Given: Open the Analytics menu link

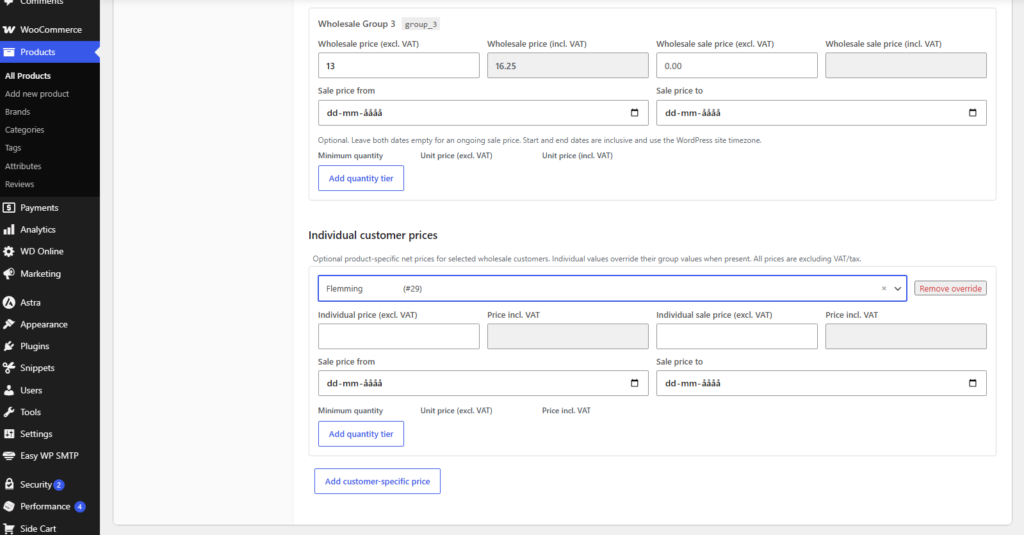Looking at the screenshot, I should (38, 229).
